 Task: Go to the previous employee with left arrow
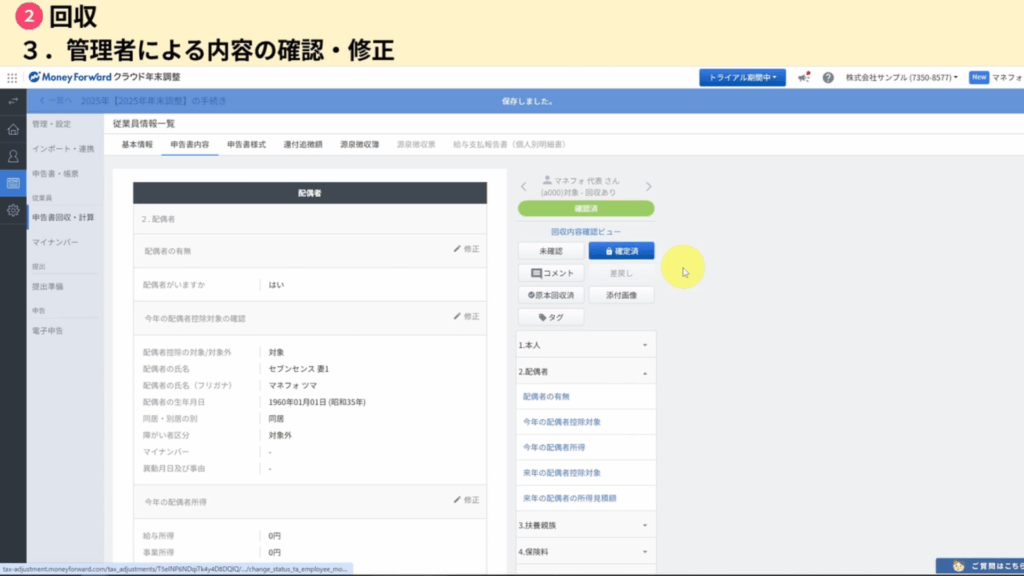pyautogui.click(x=523, y=186)
